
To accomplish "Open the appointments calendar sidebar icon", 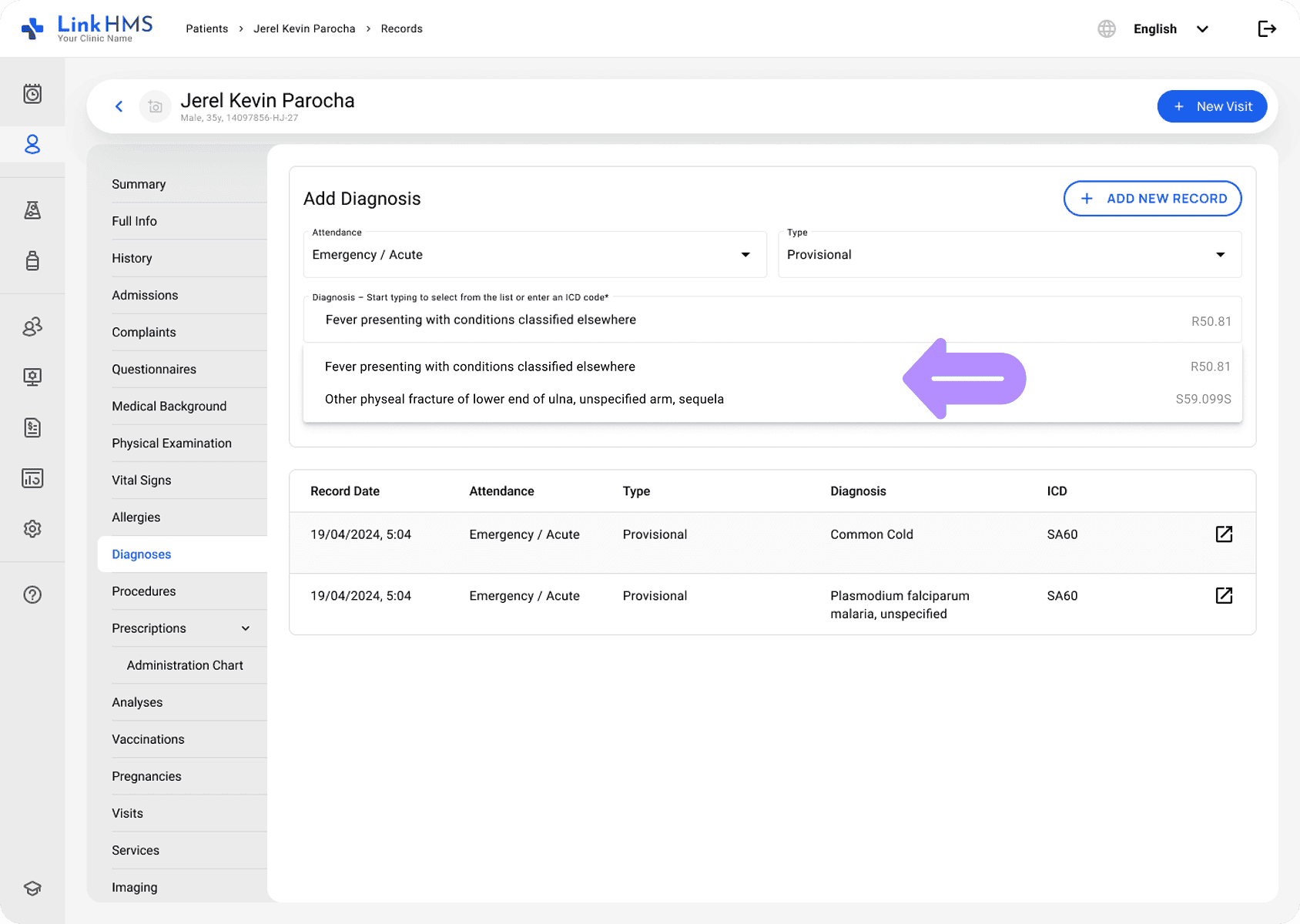I will point(32,94).
